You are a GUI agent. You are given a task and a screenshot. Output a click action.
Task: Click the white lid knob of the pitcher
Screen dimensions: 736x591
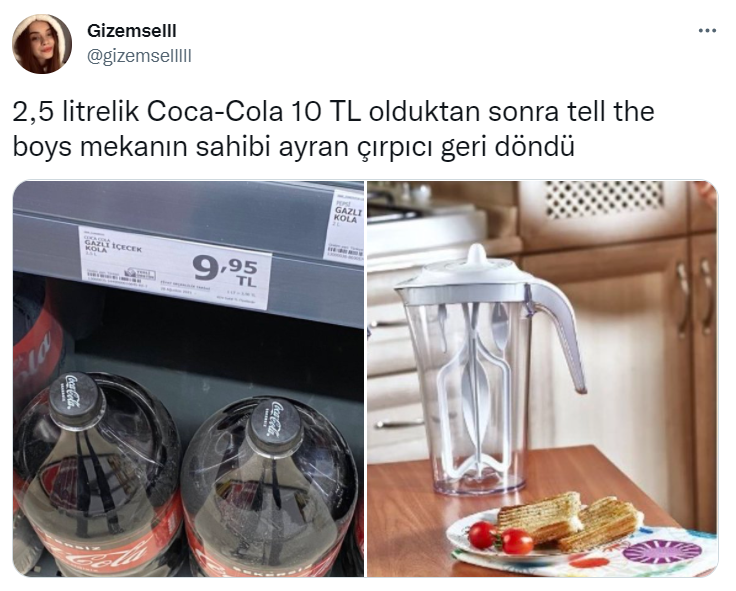pos(477,256)
